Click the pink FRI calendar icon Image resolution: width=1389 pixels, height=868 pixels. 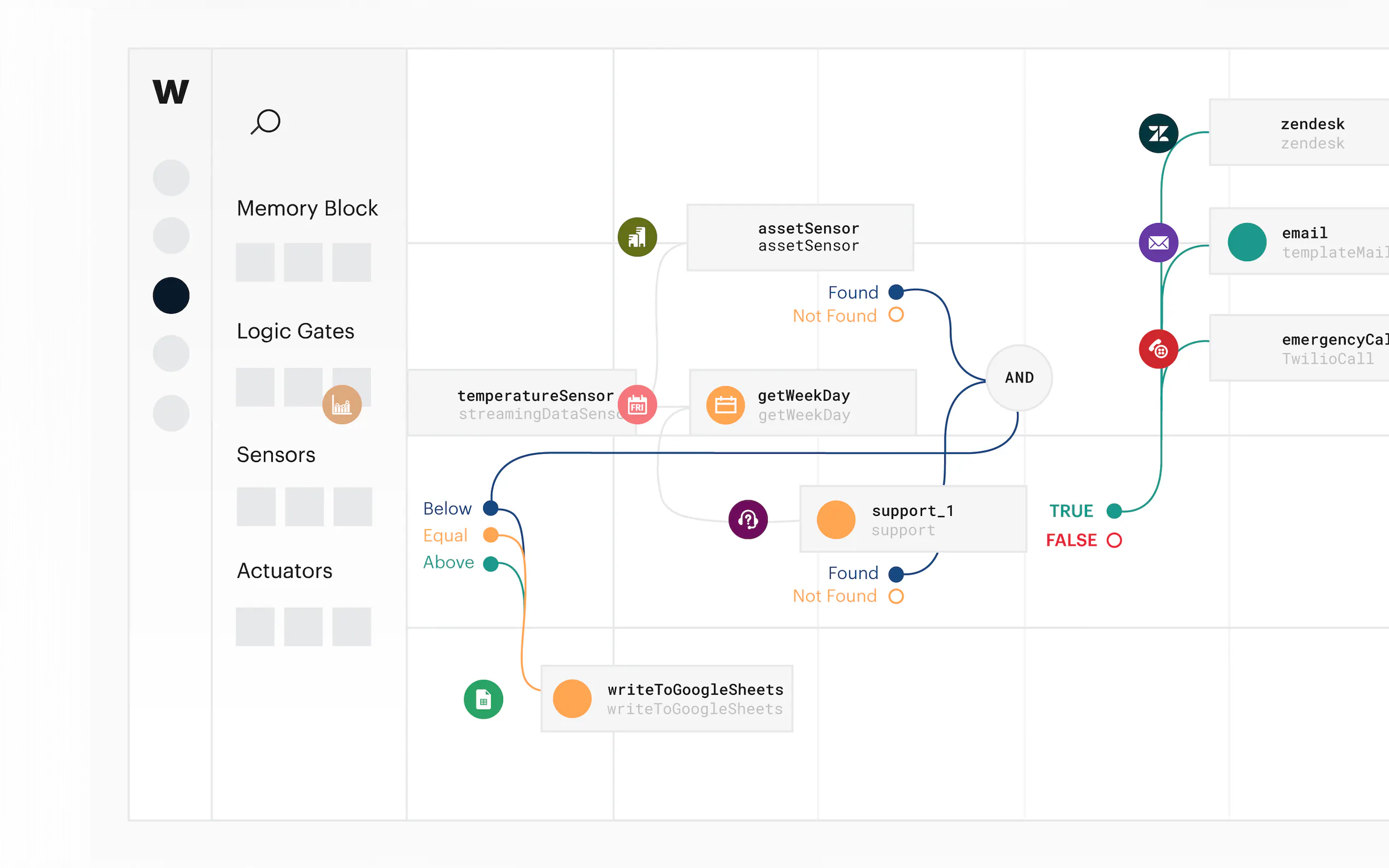click(x=637, y=405)
